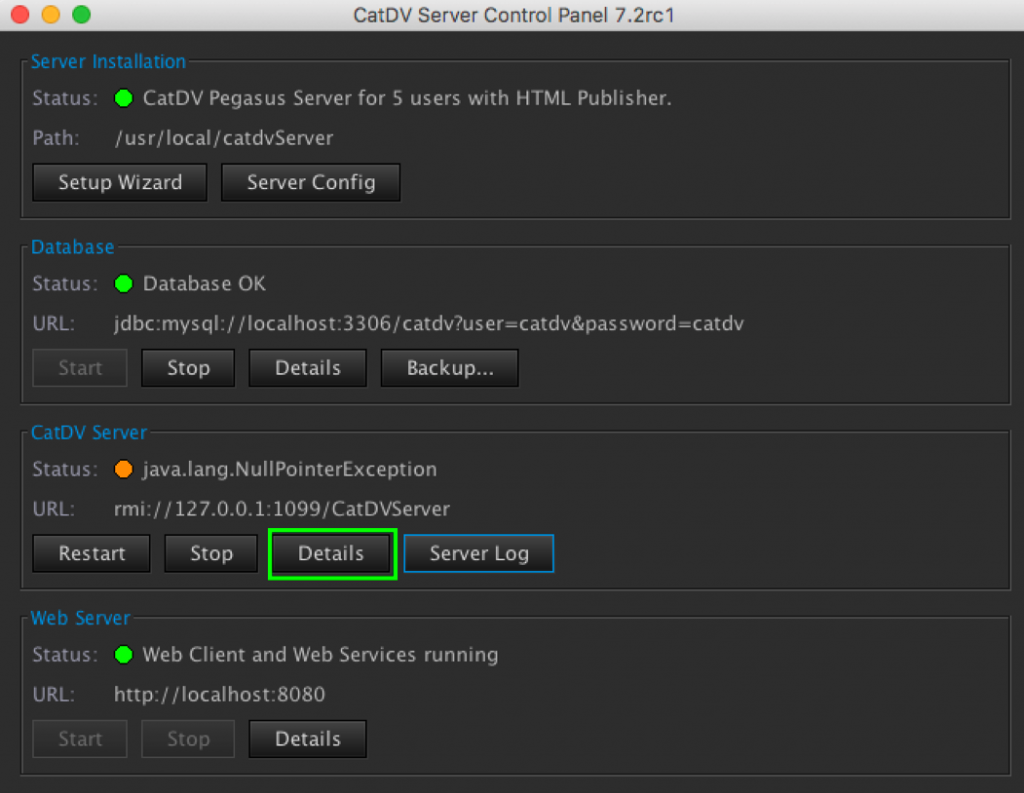
Task: Click the Database section title
Action: [72, 247]
